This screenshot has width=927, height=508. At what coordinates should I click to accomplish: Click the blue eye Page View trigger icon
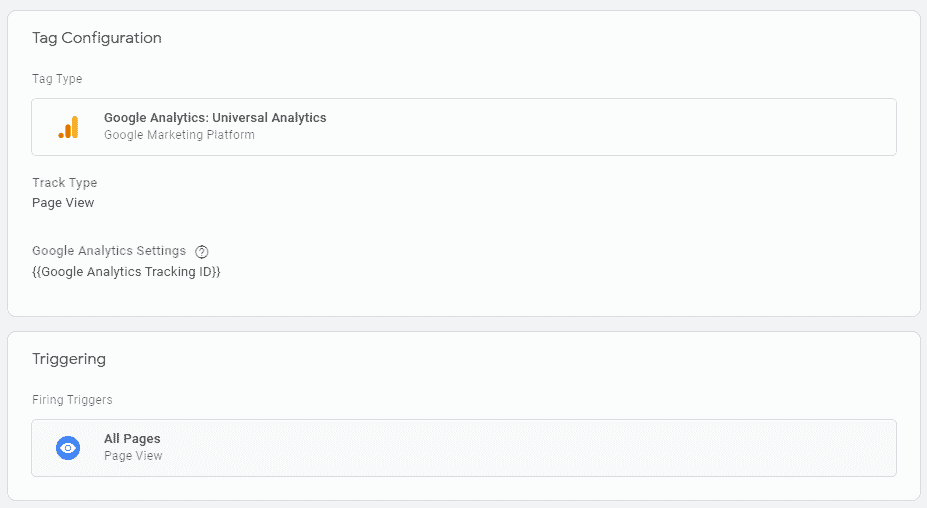[x=68, y=448]
